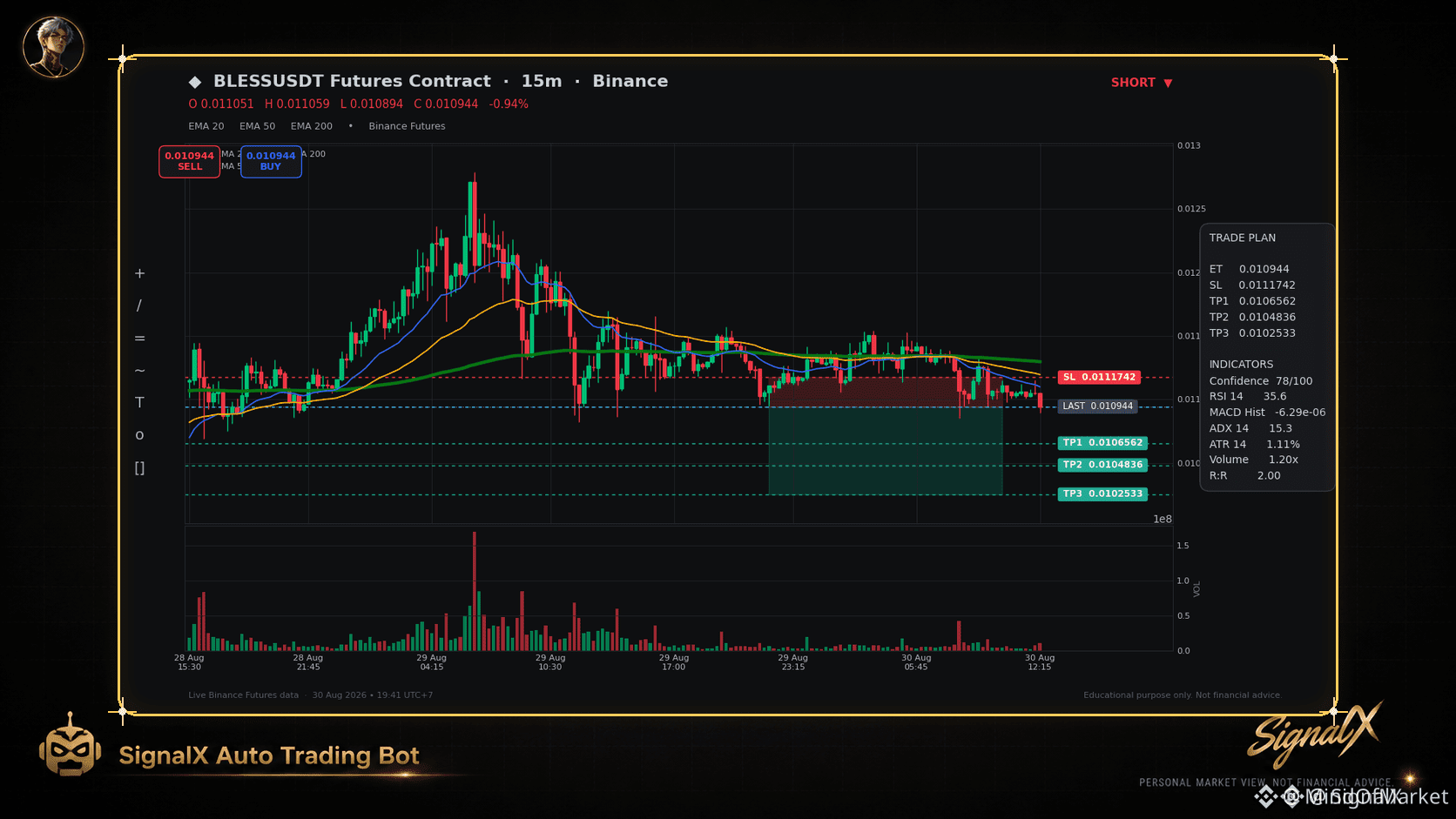Click the ADX 14 value 15.3
This screenshot has width=1456, height=819.
(1280, 428)
